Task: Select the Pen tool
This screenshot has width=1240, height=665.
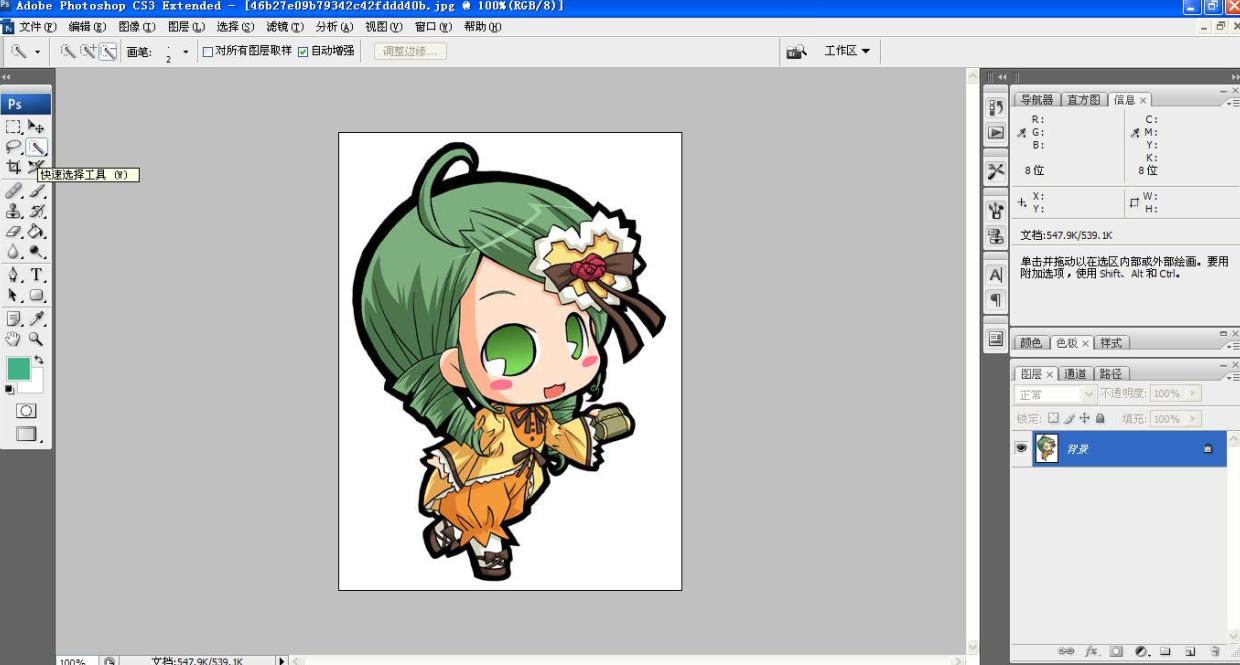Action: tap(14, 275)
